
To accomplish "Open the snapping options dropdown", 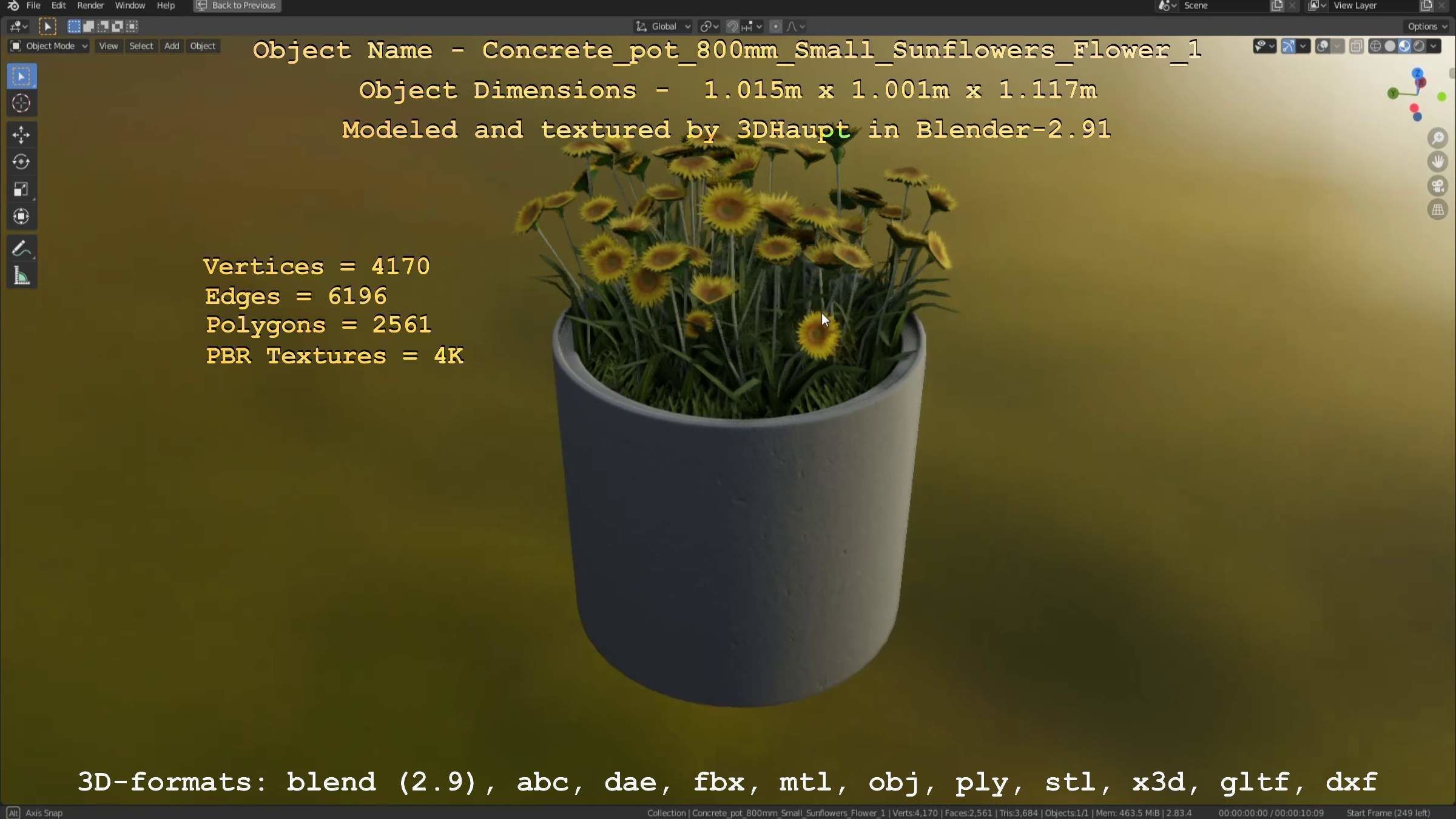I will click(752, 26).
